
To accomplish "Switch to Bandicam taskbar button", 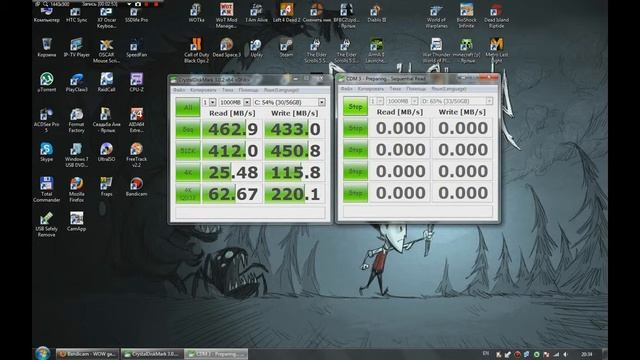I will (87, 354).
